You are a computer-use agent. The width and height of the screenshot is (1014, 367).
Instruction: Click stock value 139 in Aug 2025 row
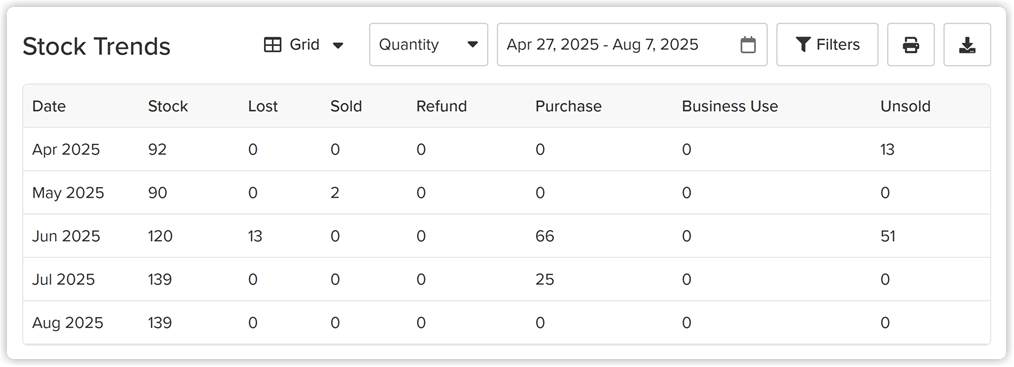[160, 322]
